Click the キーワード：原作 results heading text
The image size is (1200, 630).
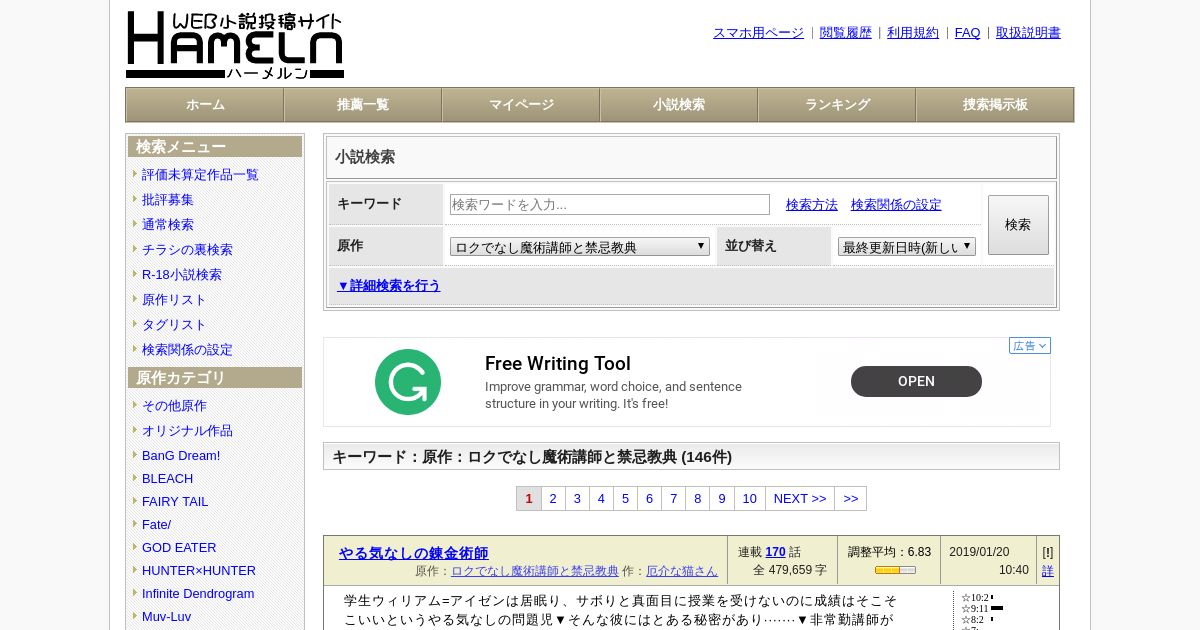[x=532, y=456]
